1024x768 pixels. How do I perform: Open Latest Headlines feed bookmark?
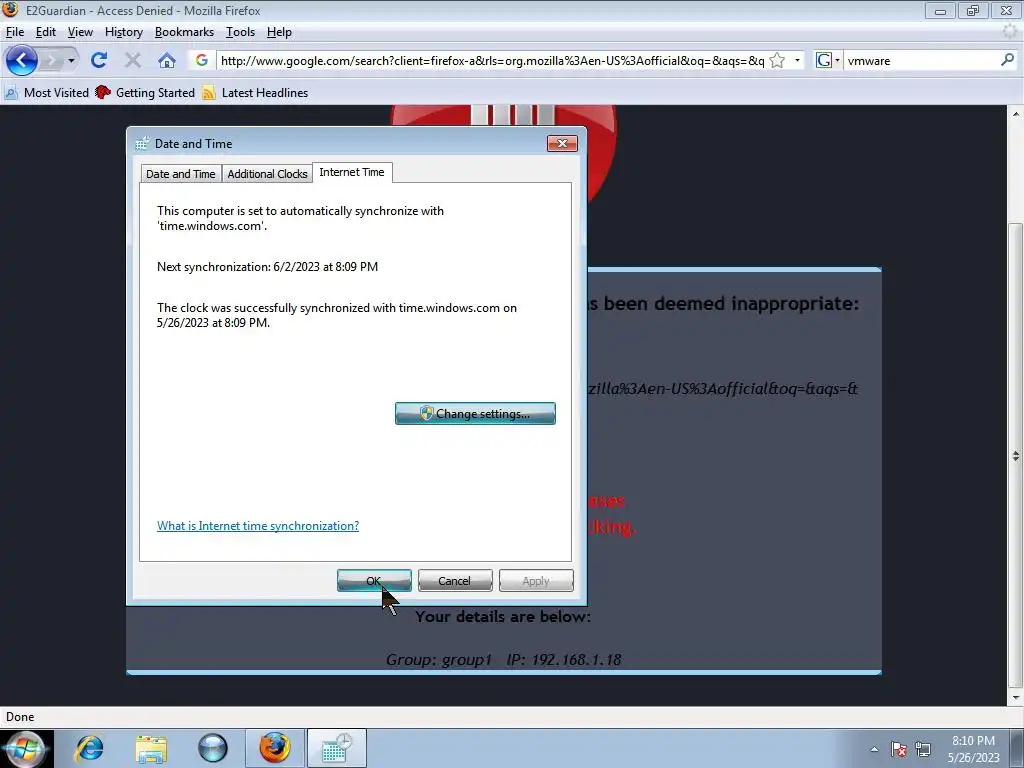(255, 93)
